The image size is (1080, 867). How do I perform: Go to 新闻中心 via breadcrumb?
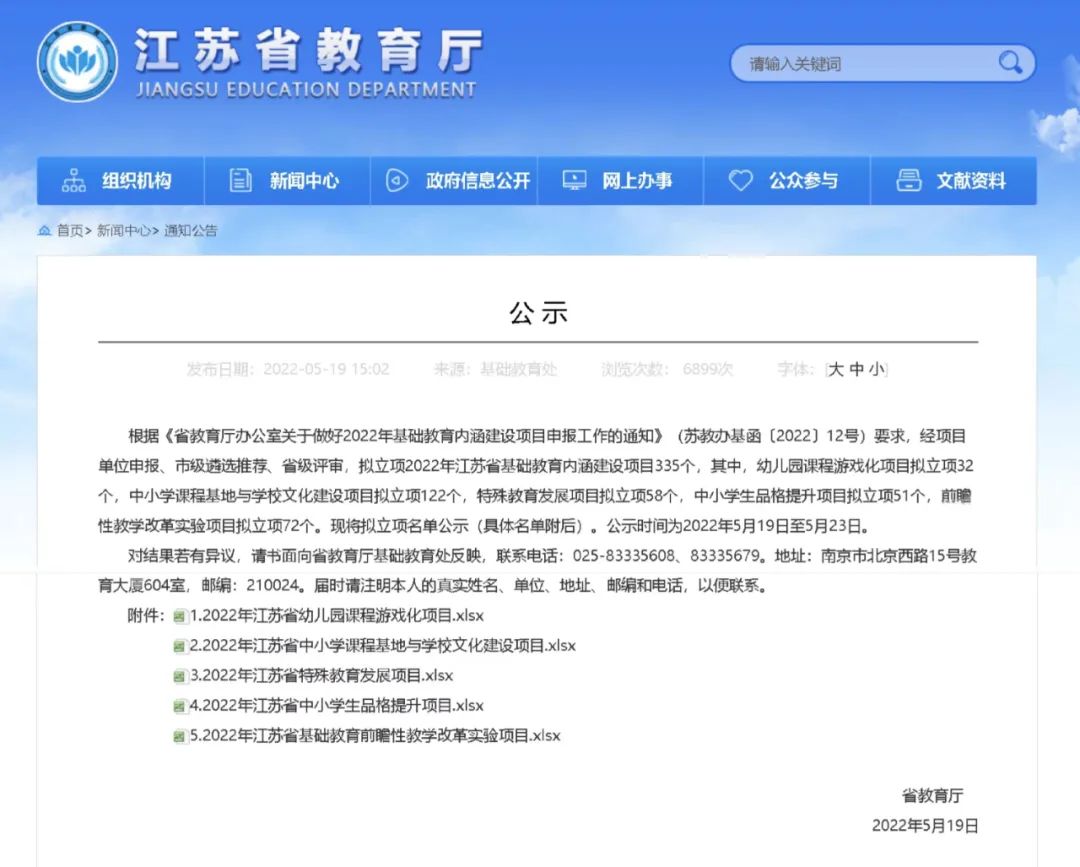pos(123,231)
